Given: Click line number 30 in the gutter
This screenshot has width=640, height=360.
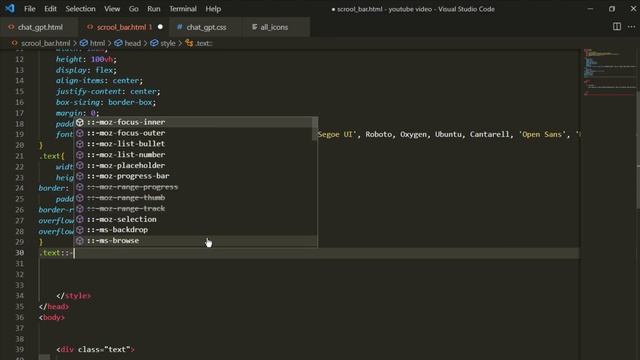Looking at the screenshot, I should click(x=20, y=253).
